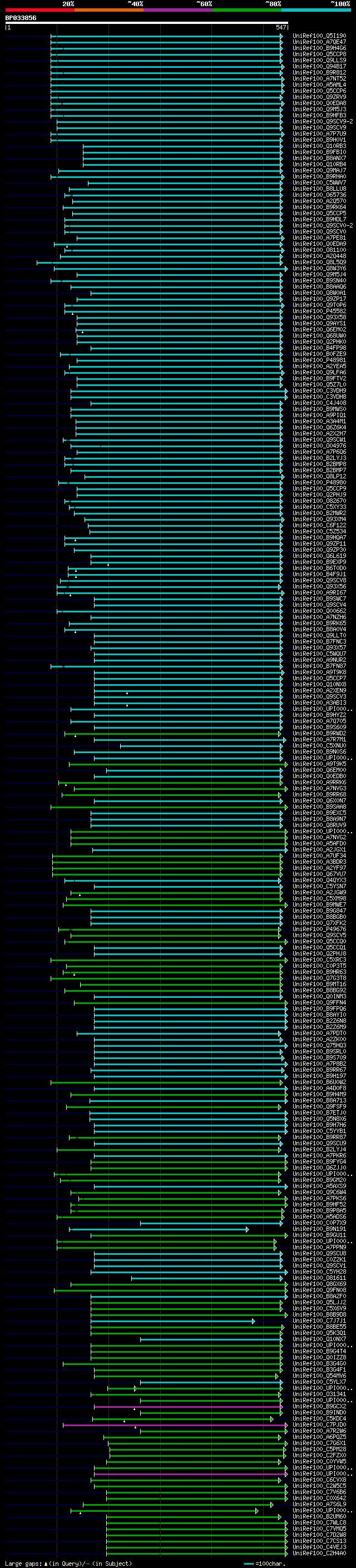
Task: Select the UniRef100_Q0EDA8 label
Action: tap(319, 103)
